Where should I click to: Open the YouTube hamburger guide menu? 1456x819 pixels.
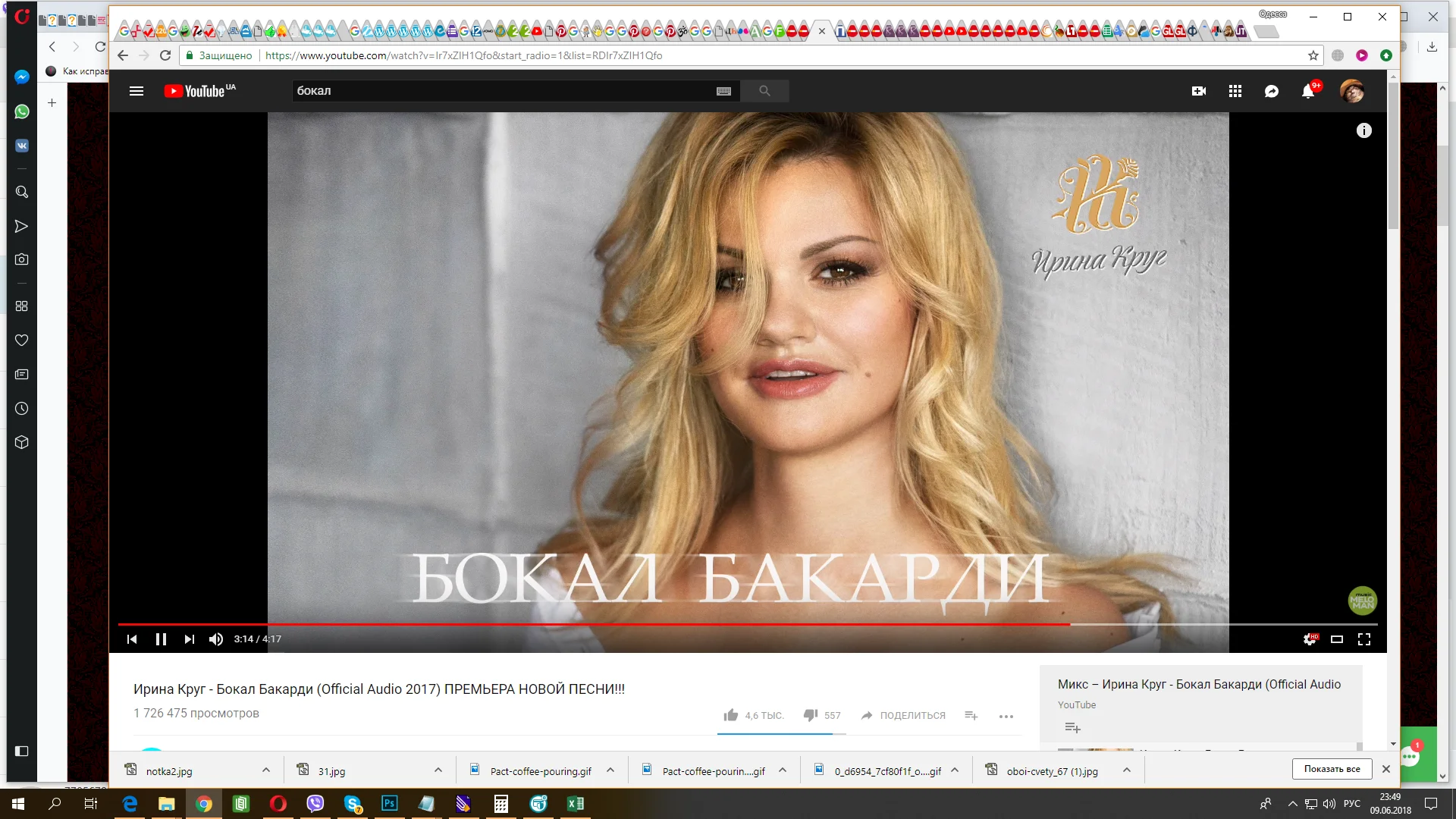tap(136, 91)
